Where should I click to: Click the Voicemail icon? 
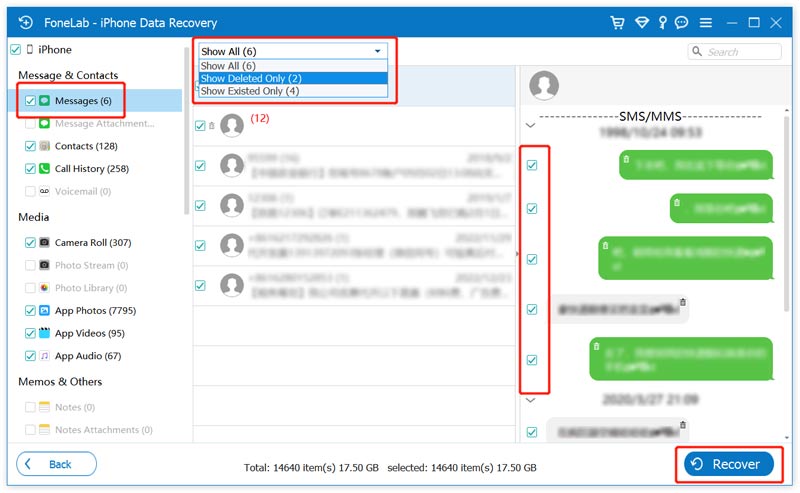pyautogui.click(x=45, y=191)
